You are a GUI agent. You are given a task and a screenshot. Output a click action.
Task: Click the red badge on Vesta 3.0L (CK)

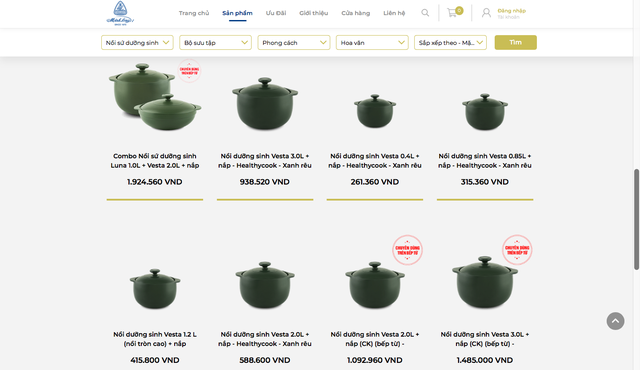pos(517,250)
